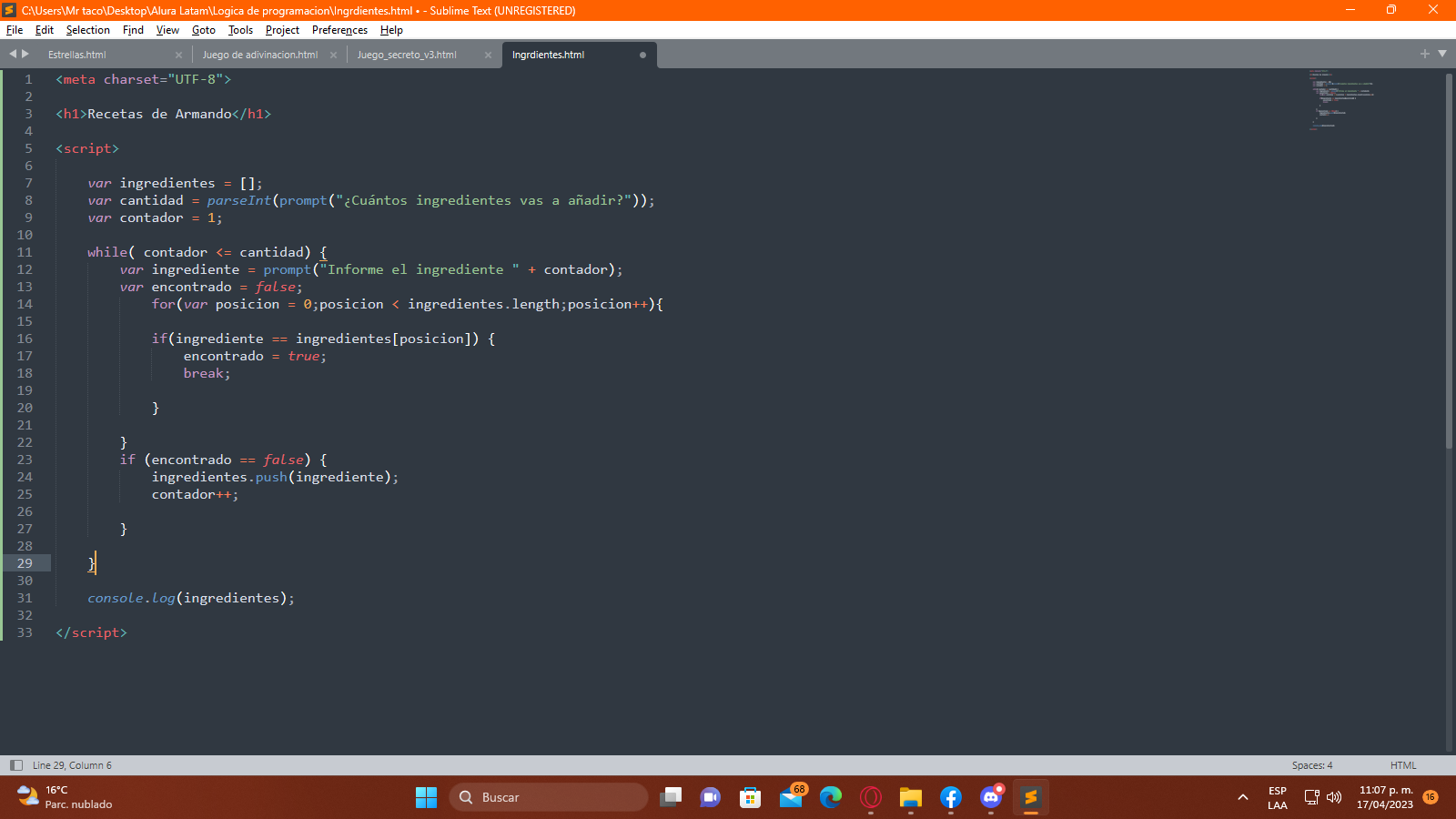Go to next tab with right arrow

pyautogui.click(x=25, y=54)
